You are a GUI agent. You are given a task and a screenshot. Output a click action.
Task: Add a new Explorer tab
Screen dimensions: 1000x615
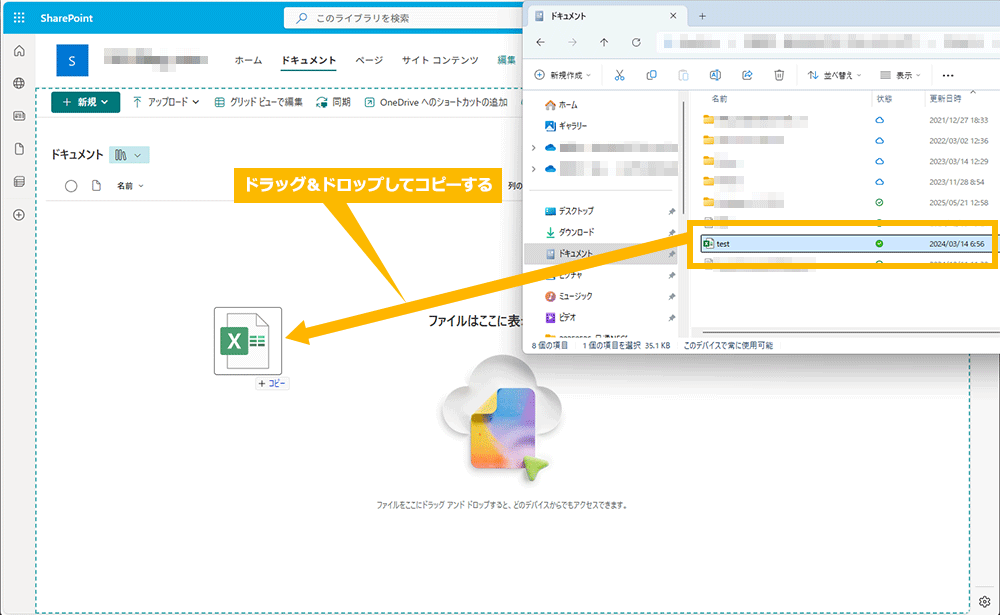click(x=702, y=17)
